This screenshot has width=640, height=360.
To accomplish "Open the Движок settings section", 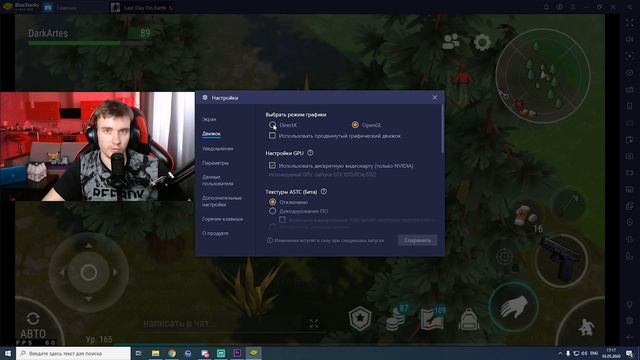I will [x=211, y=133].
